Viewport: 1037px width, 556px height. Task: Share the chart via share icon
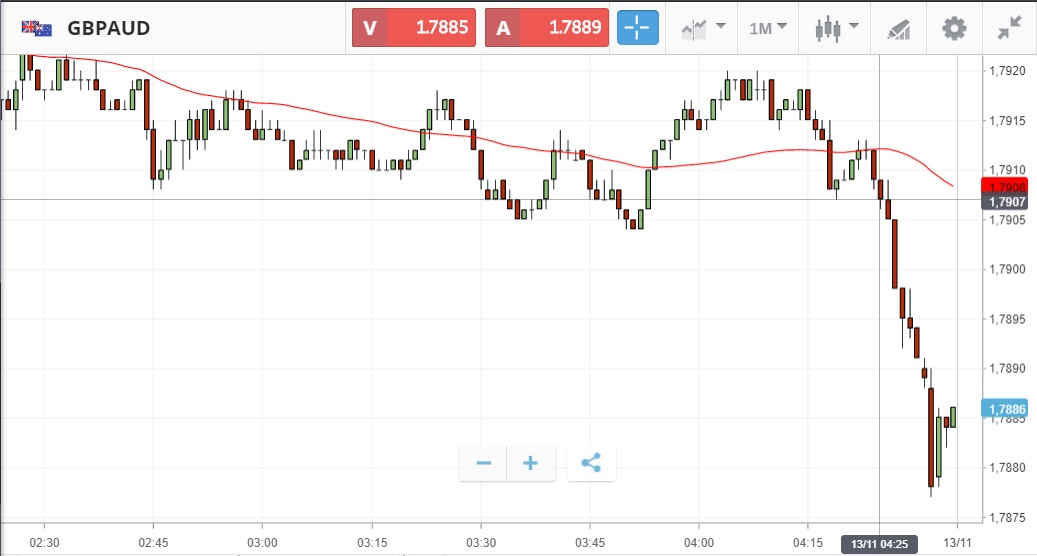591,464
